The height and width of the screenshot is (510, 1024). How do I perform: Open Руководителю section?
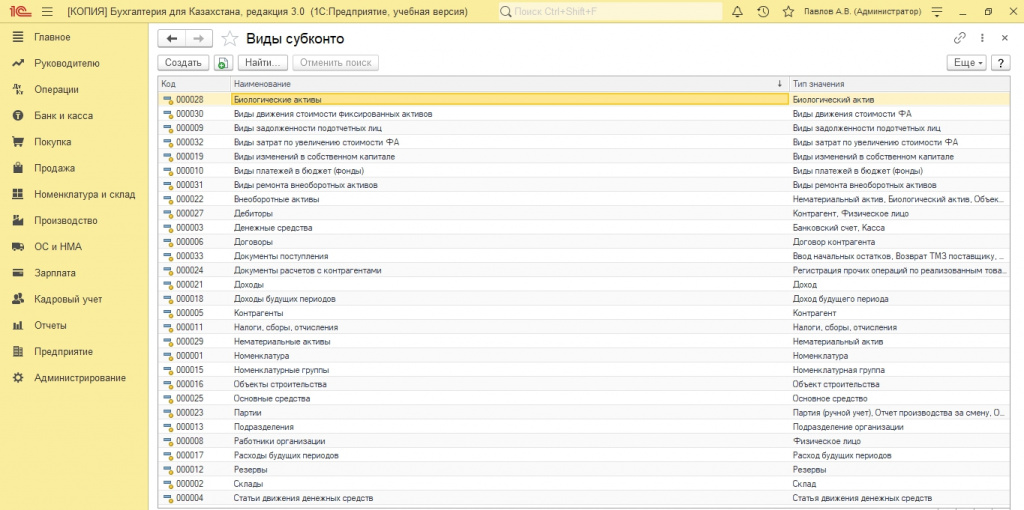tap(67, 63)
